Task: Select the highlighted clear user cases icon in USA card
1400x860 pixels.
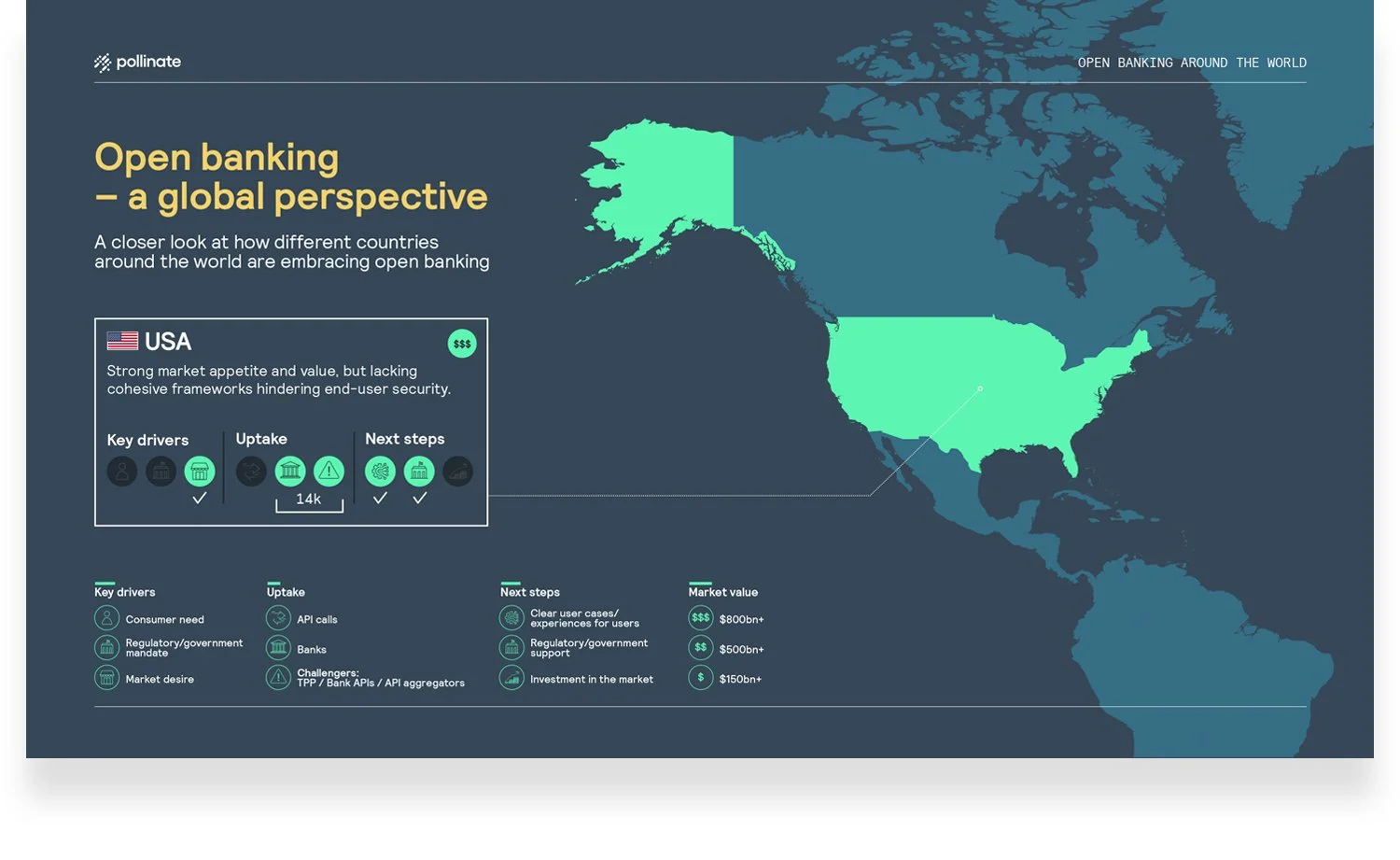Action: [380, 472]
